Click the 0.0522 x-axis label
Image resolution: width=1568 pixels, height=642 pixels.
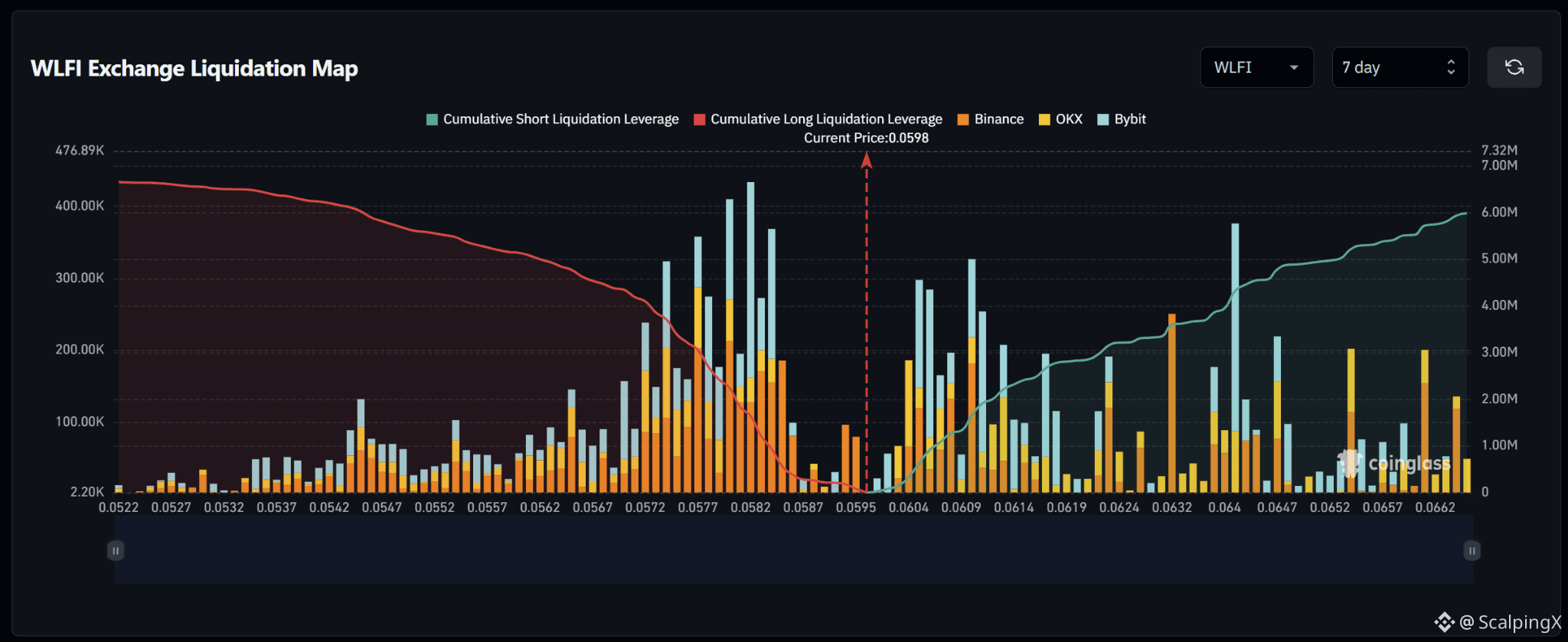click(x=119, y=507)
